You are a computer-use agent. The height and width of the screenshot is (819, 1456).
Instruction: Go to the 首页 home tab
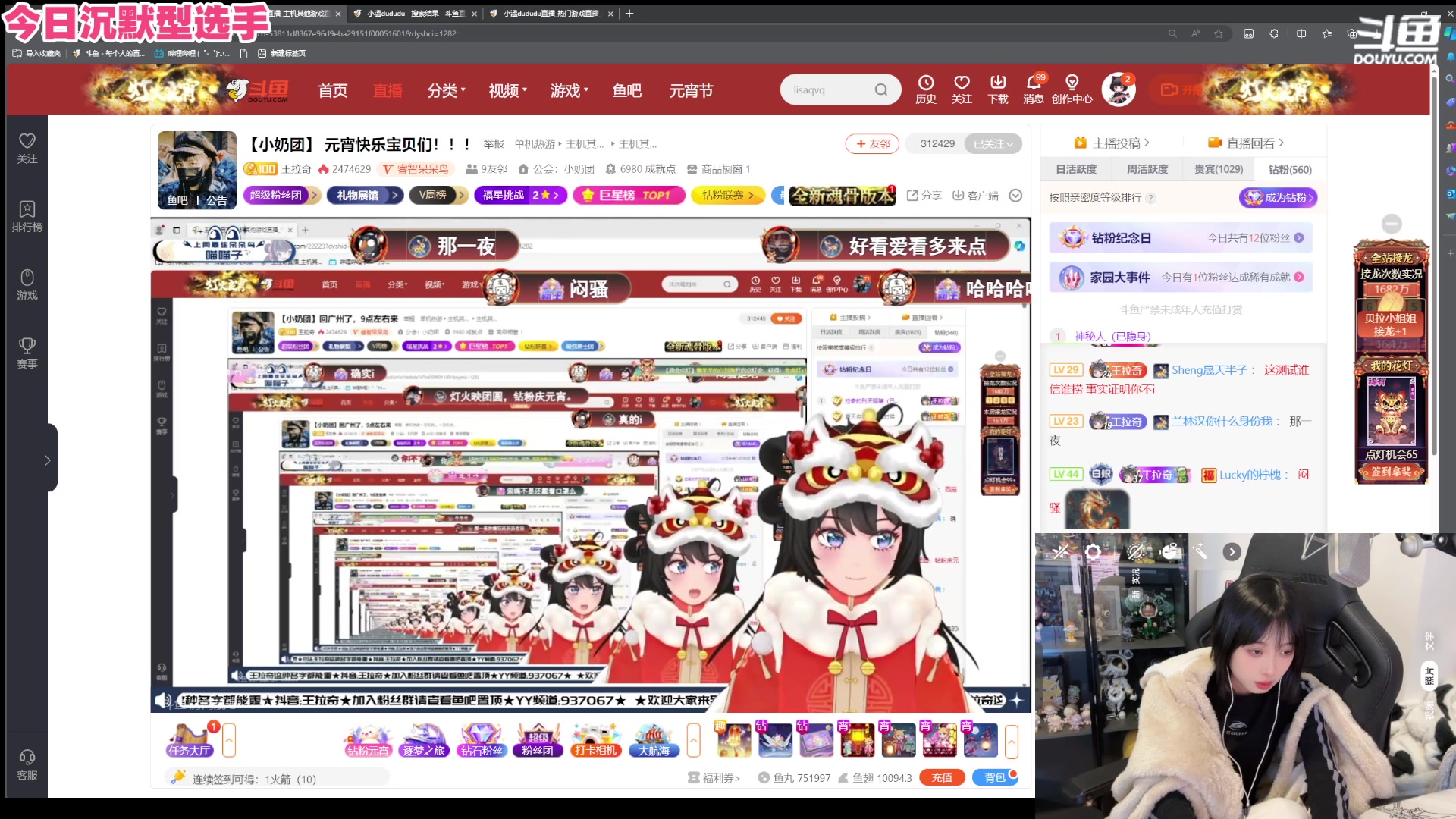(332, 90)
